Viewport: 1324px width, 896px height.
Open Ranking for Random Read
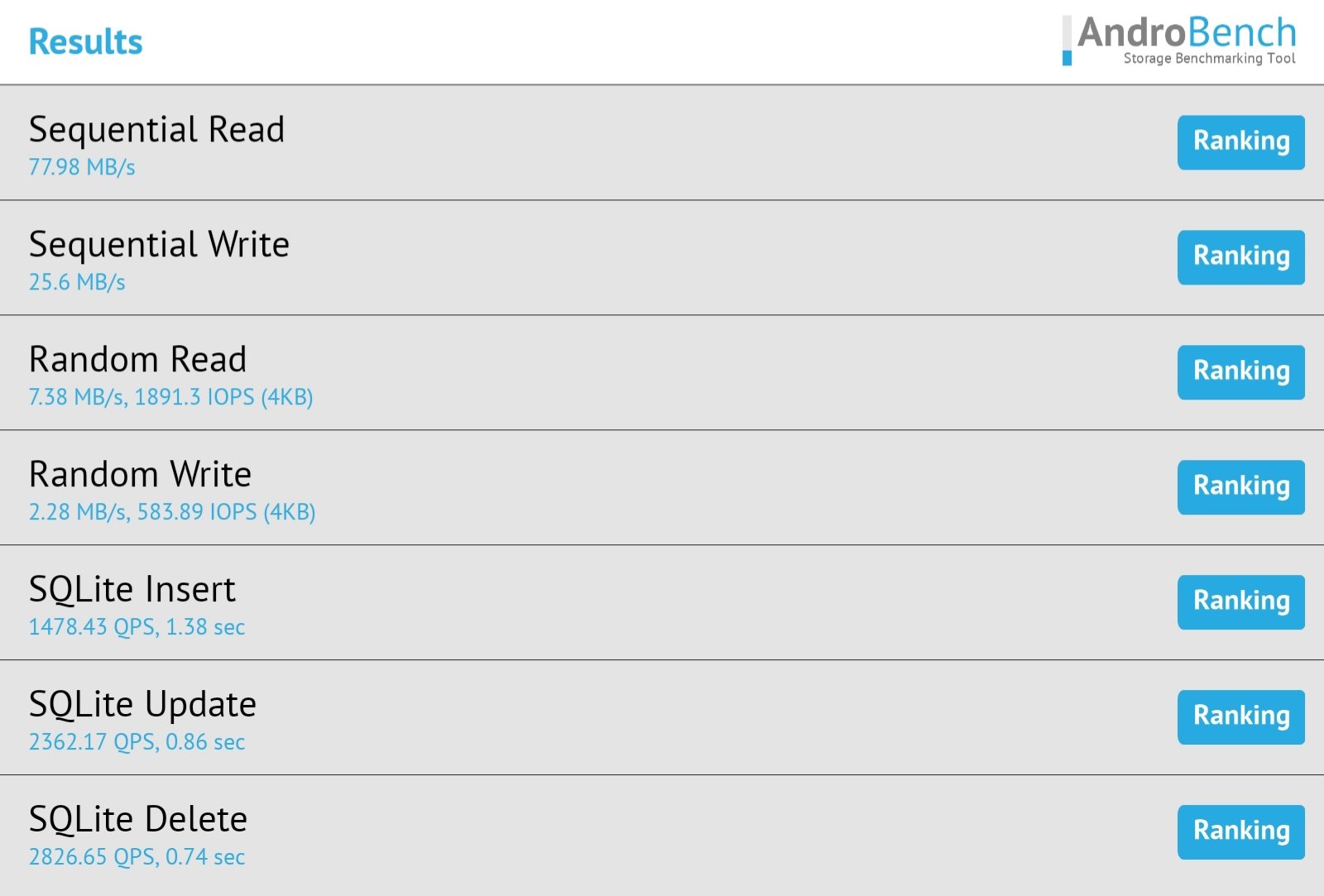tap(1241, 372)
